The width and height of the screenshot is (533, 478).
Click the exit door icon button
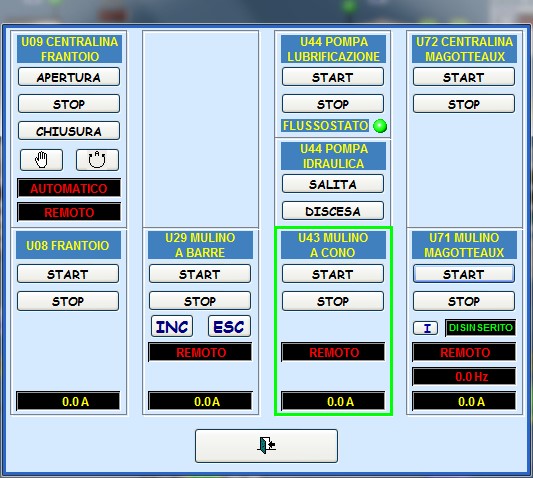point(266,446)
